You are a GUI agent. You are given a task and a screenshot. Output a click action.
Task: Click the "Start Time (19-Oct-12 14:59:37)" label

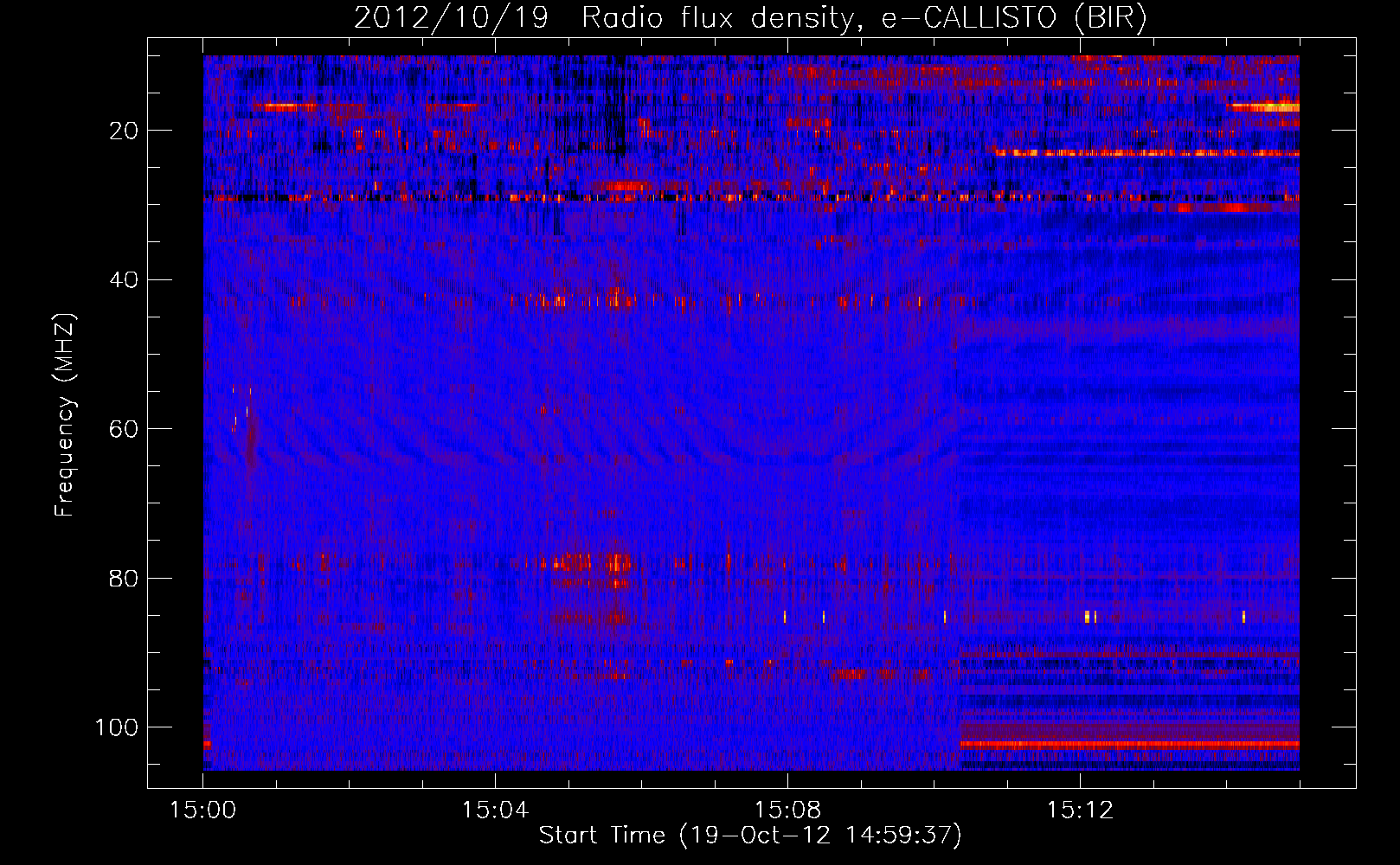[750, 835]
